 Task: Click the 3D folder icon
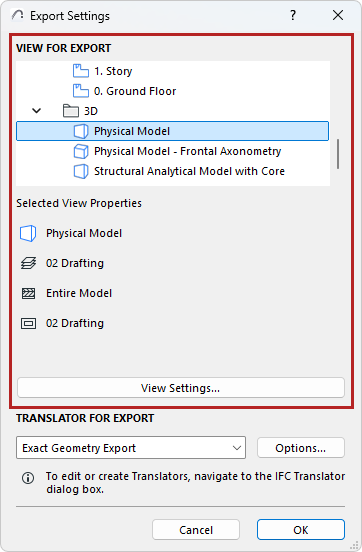pos(71,111)
